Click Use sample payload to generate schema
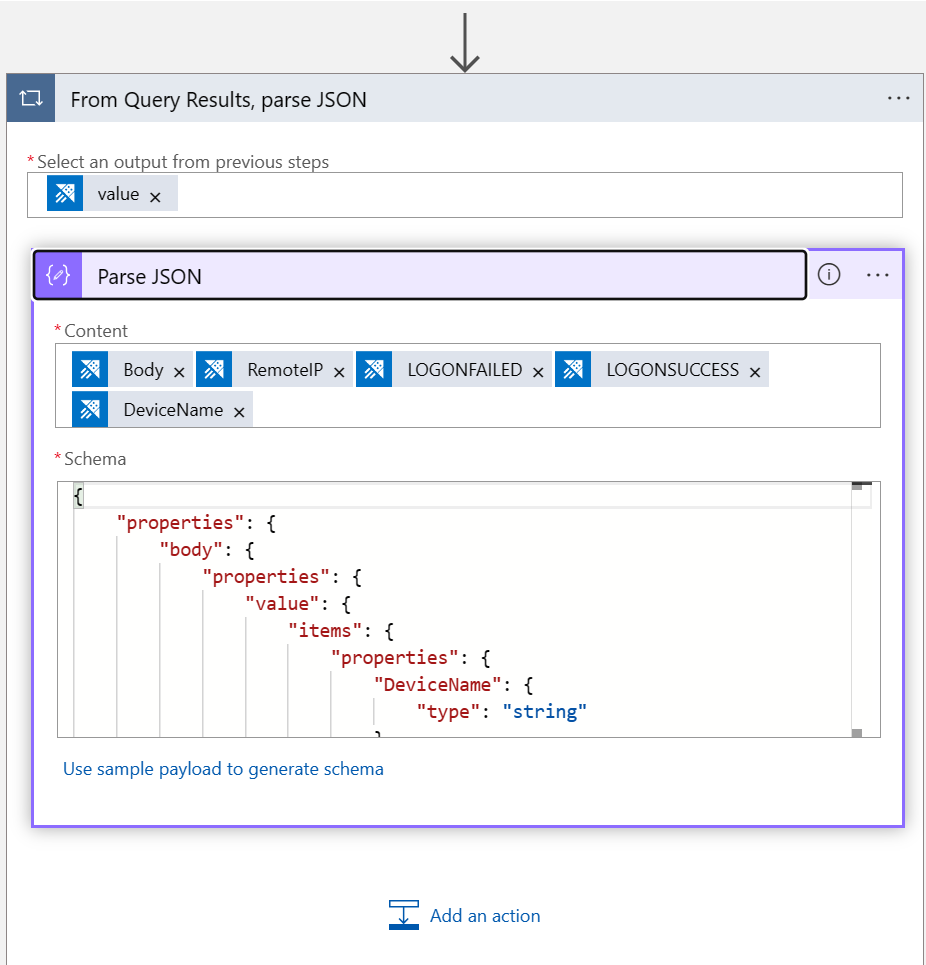This screenshot has width=926, height=965. click(223, 769)
